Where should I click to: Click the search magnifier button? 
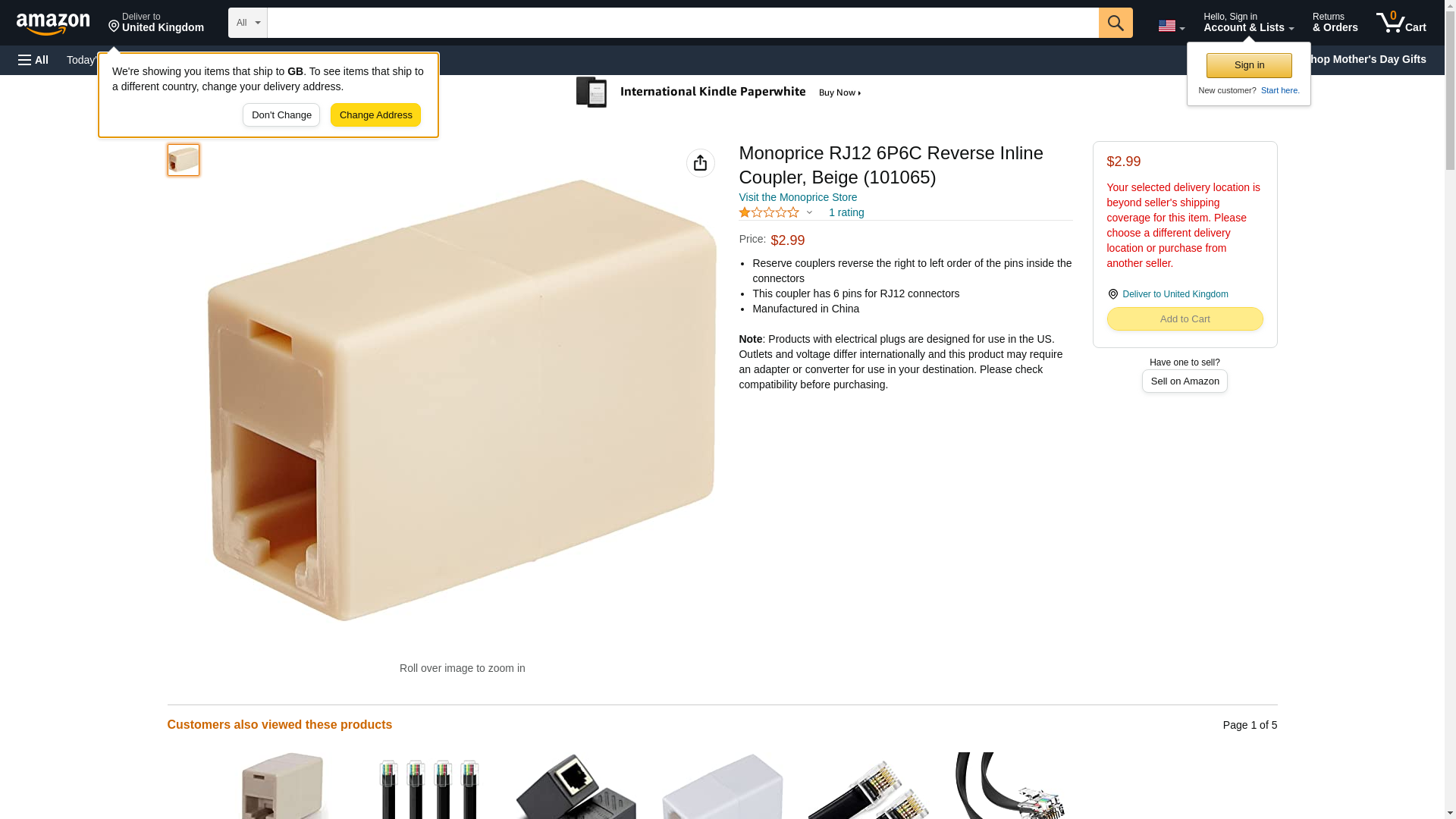coord(1116,23)
